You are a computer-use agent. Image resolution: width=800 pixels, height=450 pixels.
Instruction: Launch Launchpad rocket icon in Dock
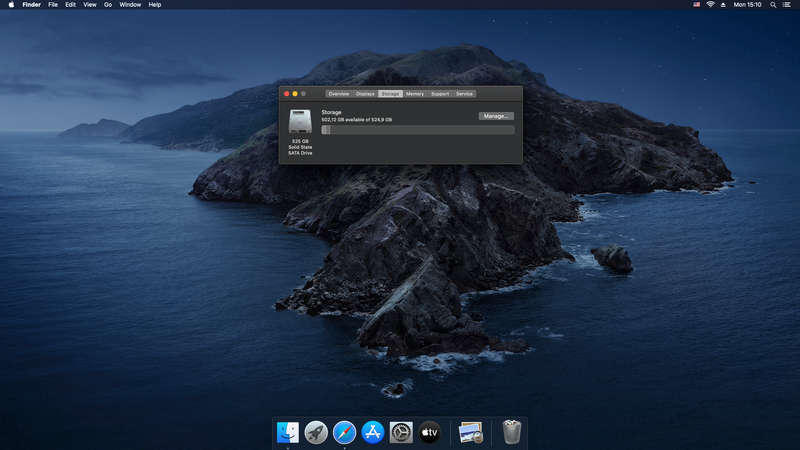coord(316,432)
